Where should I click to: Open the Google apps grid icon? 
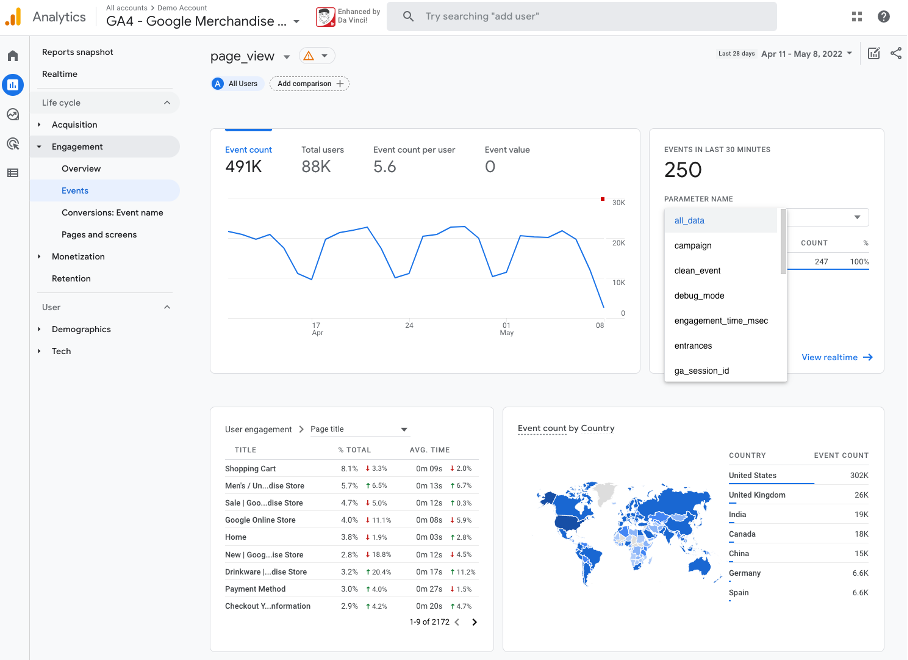855,16
